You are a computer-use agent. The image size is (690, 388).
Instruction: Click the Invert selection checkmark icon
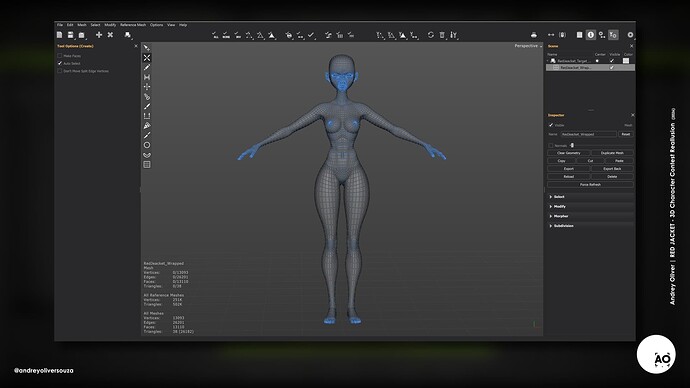[238, 35]
